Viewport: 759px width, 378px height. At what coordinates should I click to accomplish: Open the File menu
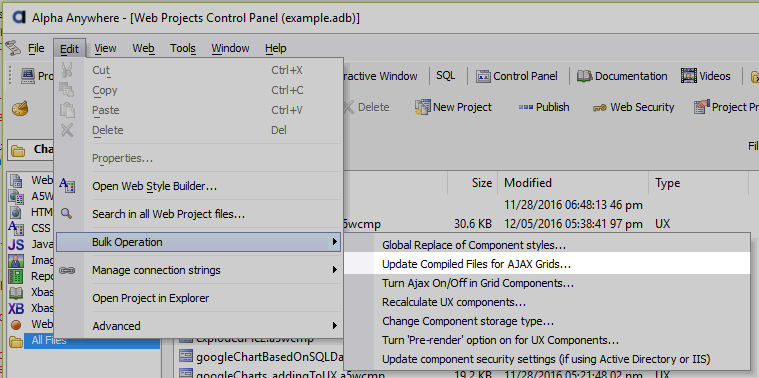(36, 48)
